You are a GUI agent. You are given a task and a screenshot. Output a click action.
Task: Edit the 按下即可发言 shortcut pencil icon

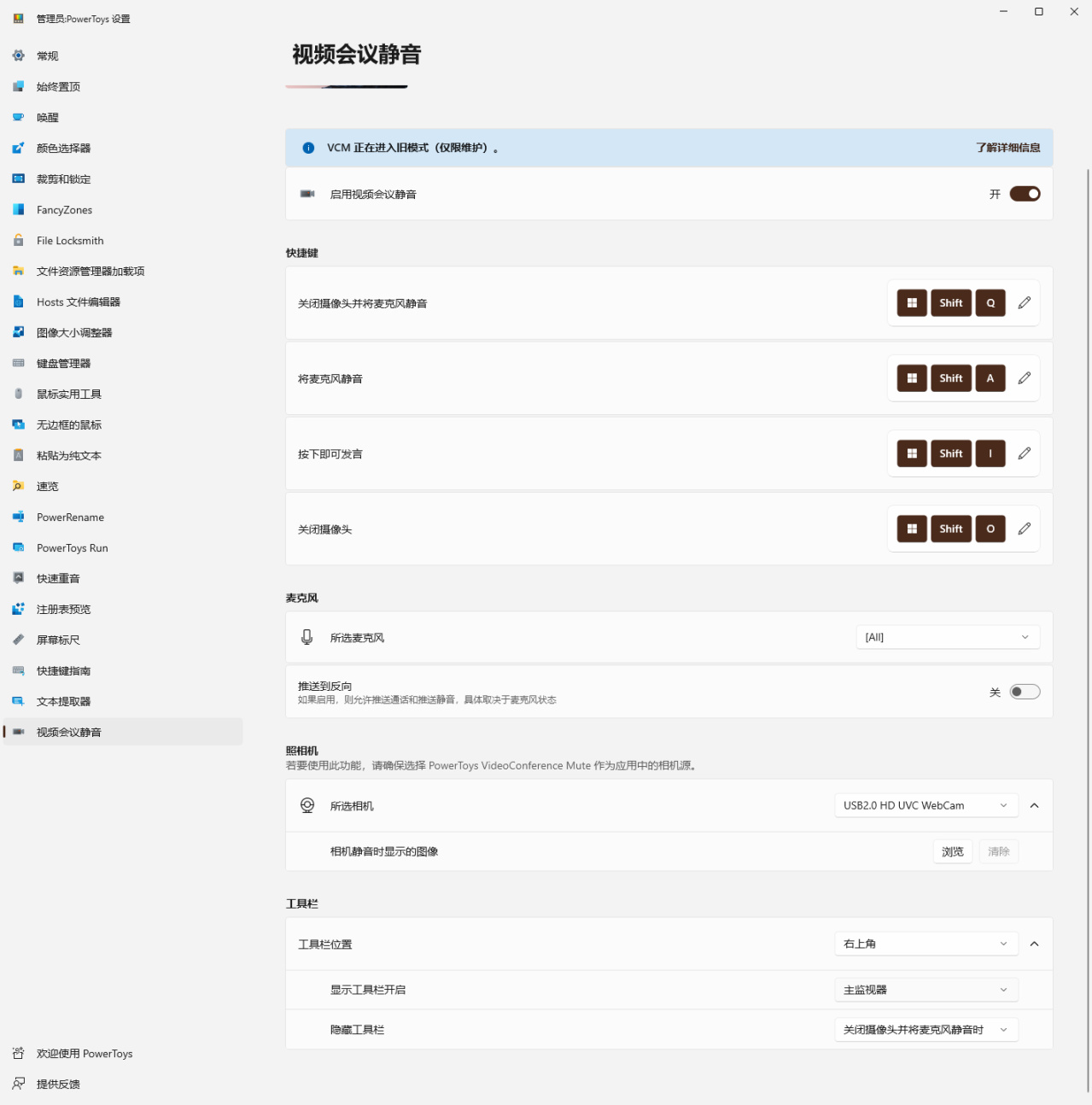click(x=1025, y=453)
